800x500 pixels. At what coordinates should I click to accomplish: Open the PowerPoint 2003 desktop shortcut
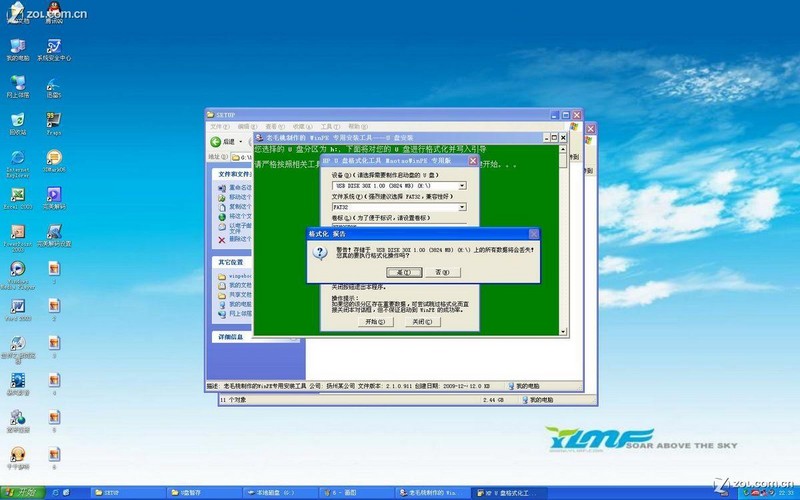click(x=17, y=238)
